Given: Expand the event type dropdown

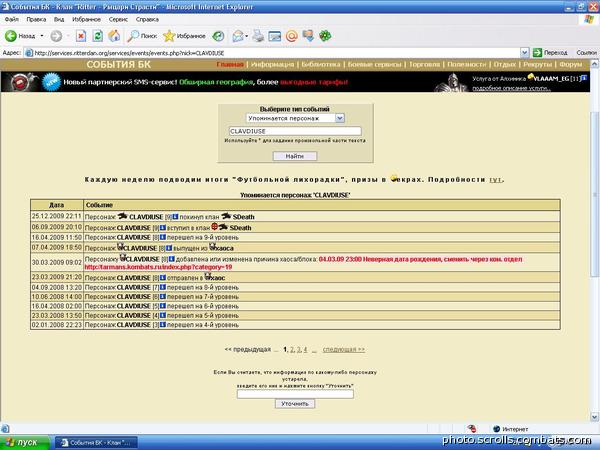Looking at the screenshot, I should coord(340,118).
